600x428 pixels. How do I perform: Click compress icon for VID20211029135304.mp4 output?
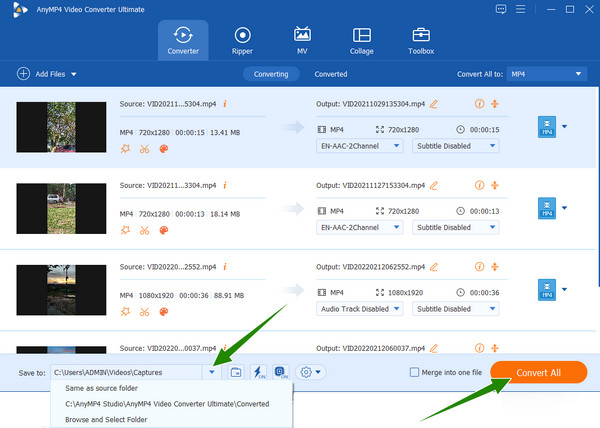point(495,104)
